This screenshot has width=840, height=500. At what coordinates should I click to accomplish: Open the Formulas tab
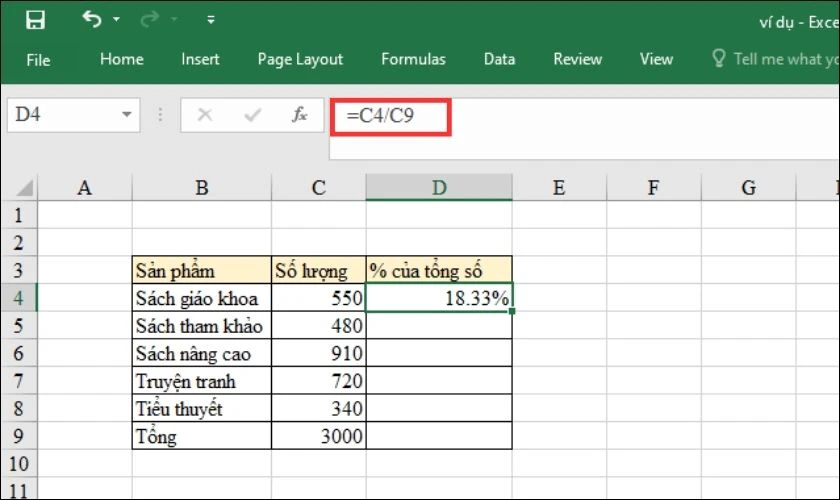[x=413, y=59]
